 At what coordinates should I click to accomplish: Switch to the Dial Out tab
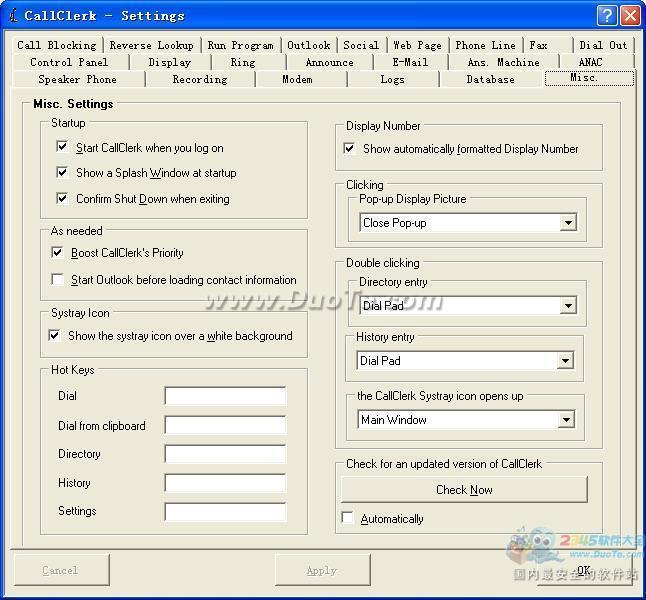pyautogui.click(x=603, y=45)
